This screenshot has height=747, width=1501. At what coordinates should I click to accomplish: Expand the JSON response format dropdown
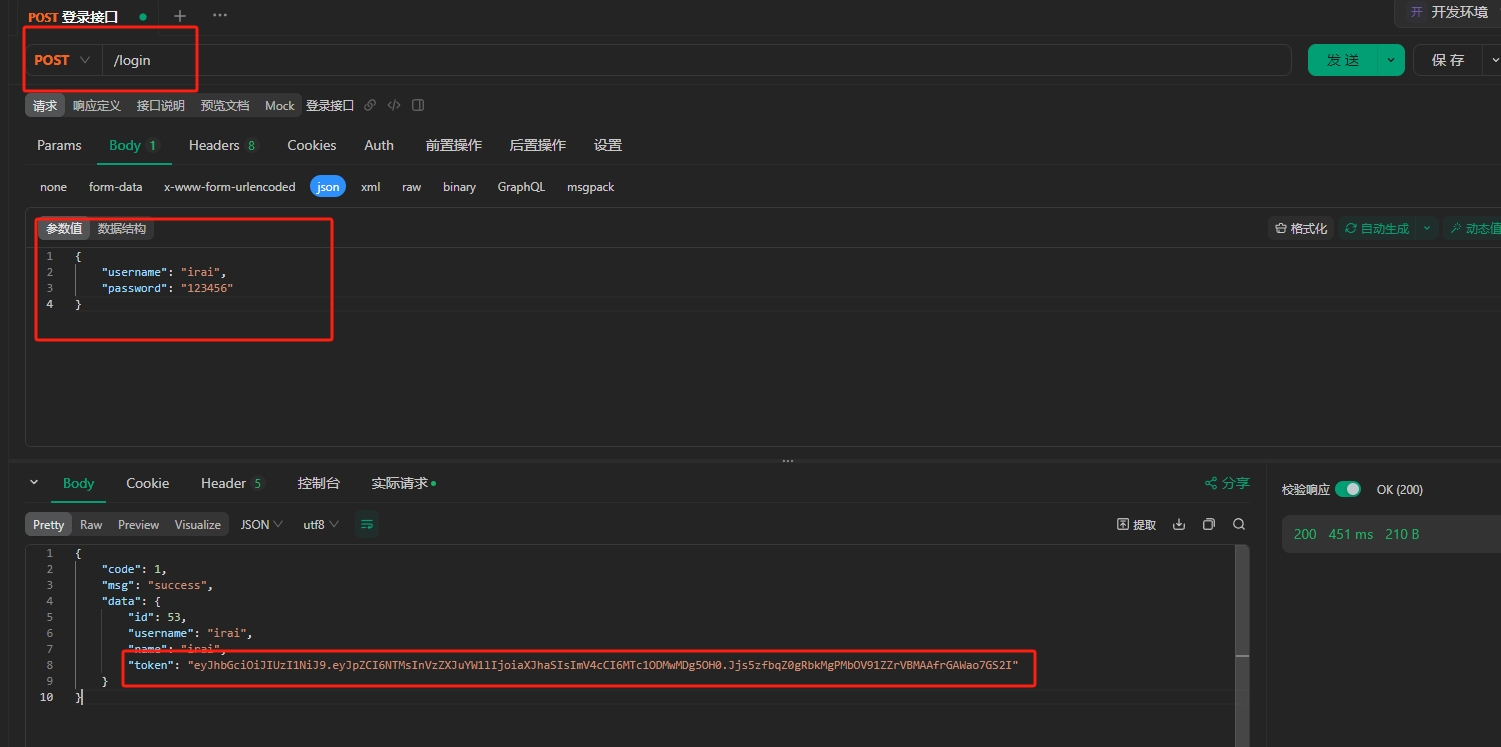pyautogui.click(x=262, y=524)
